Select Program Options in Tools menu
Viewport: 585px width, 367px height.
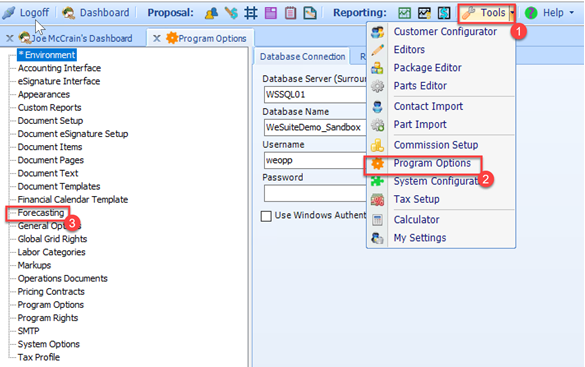(x=432, y=163)
